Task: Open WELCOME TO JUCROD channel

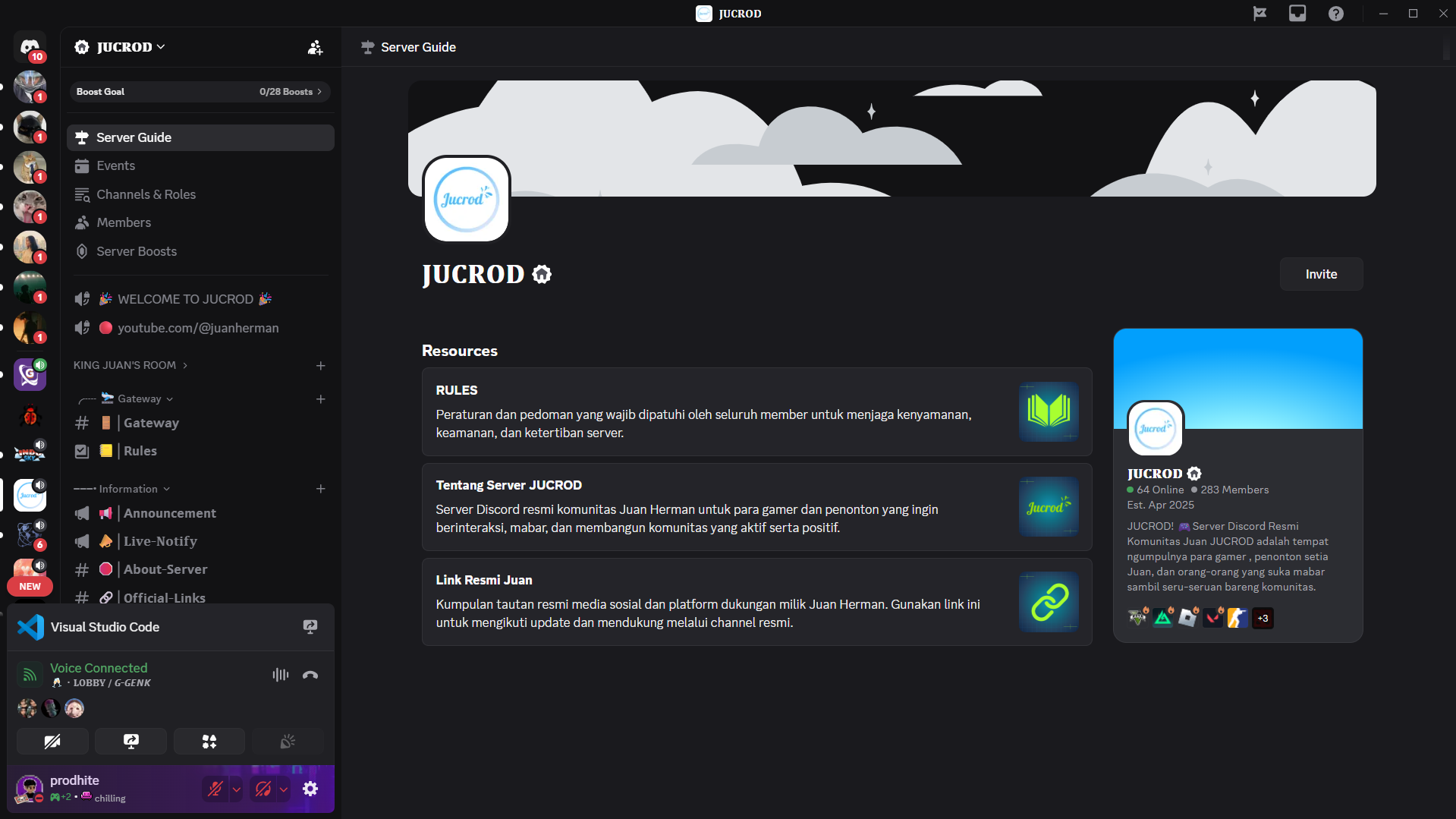Action: pos(200,299)
